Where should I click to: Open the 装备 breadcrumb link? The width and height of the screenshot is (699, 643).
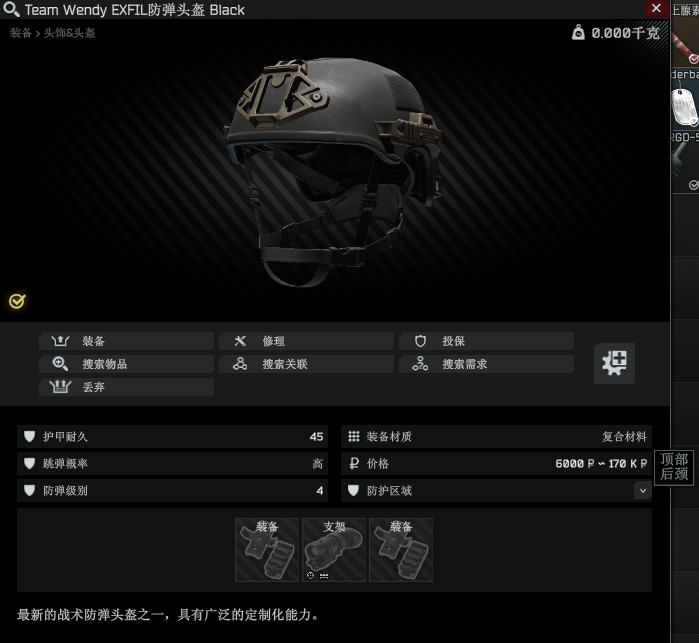[21, 33]
